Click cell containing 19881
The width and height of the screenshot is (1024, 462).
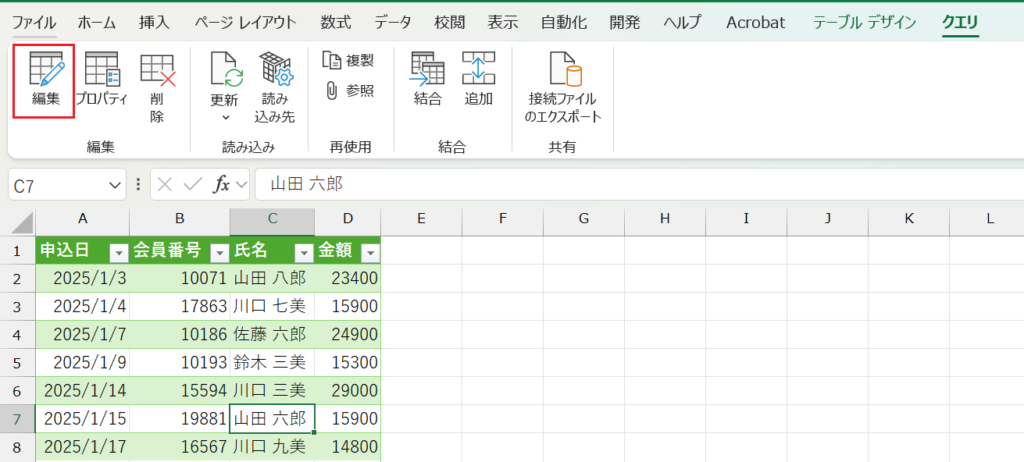(180, 418)
